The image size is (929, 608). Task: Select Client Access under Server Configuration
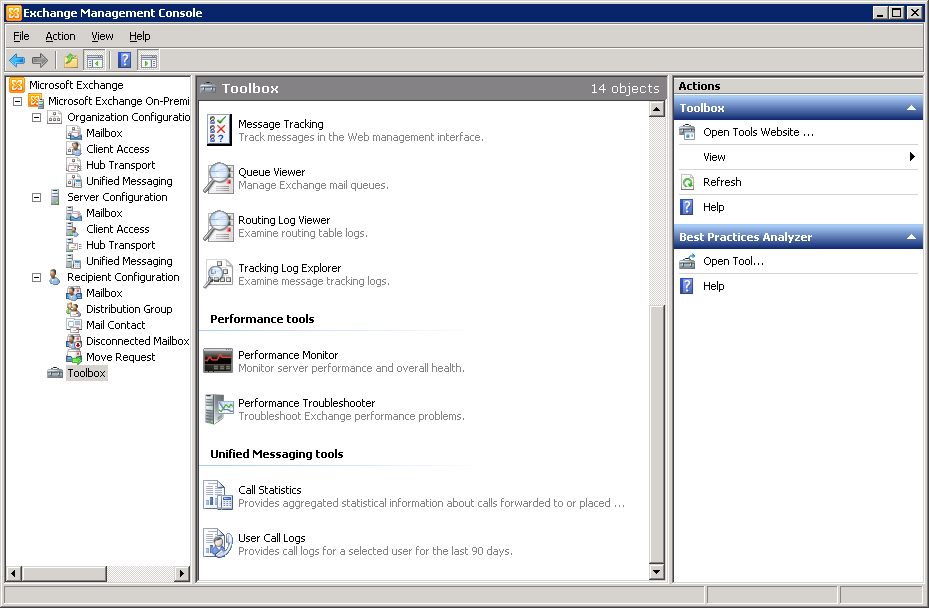tap(117, 229)
